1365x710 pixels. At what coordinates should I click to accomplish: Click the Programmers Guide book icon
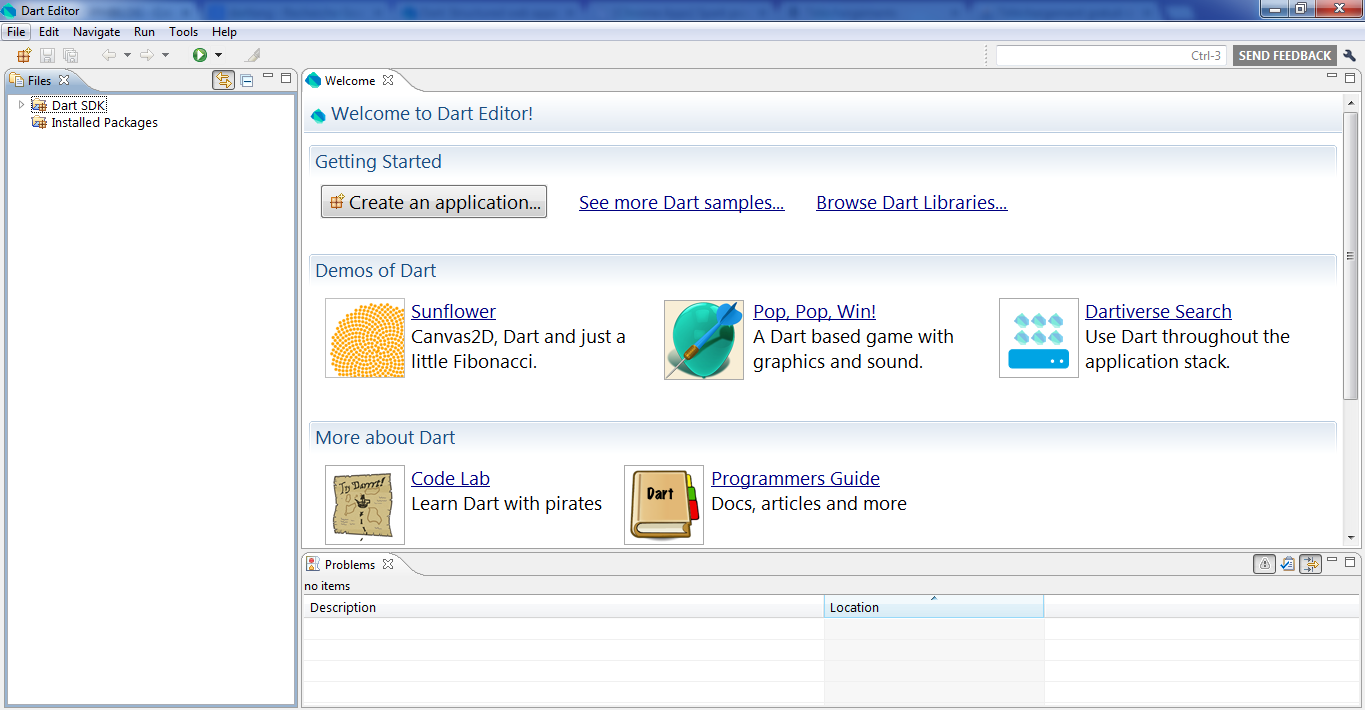pyautogui.click(x=664, y=505)
